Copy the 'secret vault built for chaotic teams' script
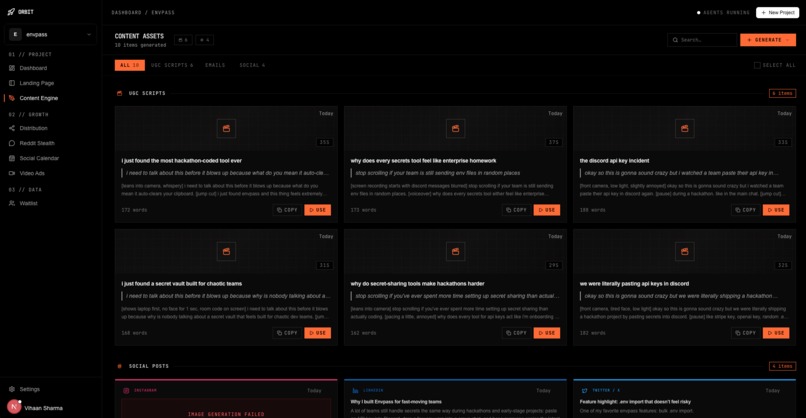Screen dimensions: 806x418 [x=287, y=333]
